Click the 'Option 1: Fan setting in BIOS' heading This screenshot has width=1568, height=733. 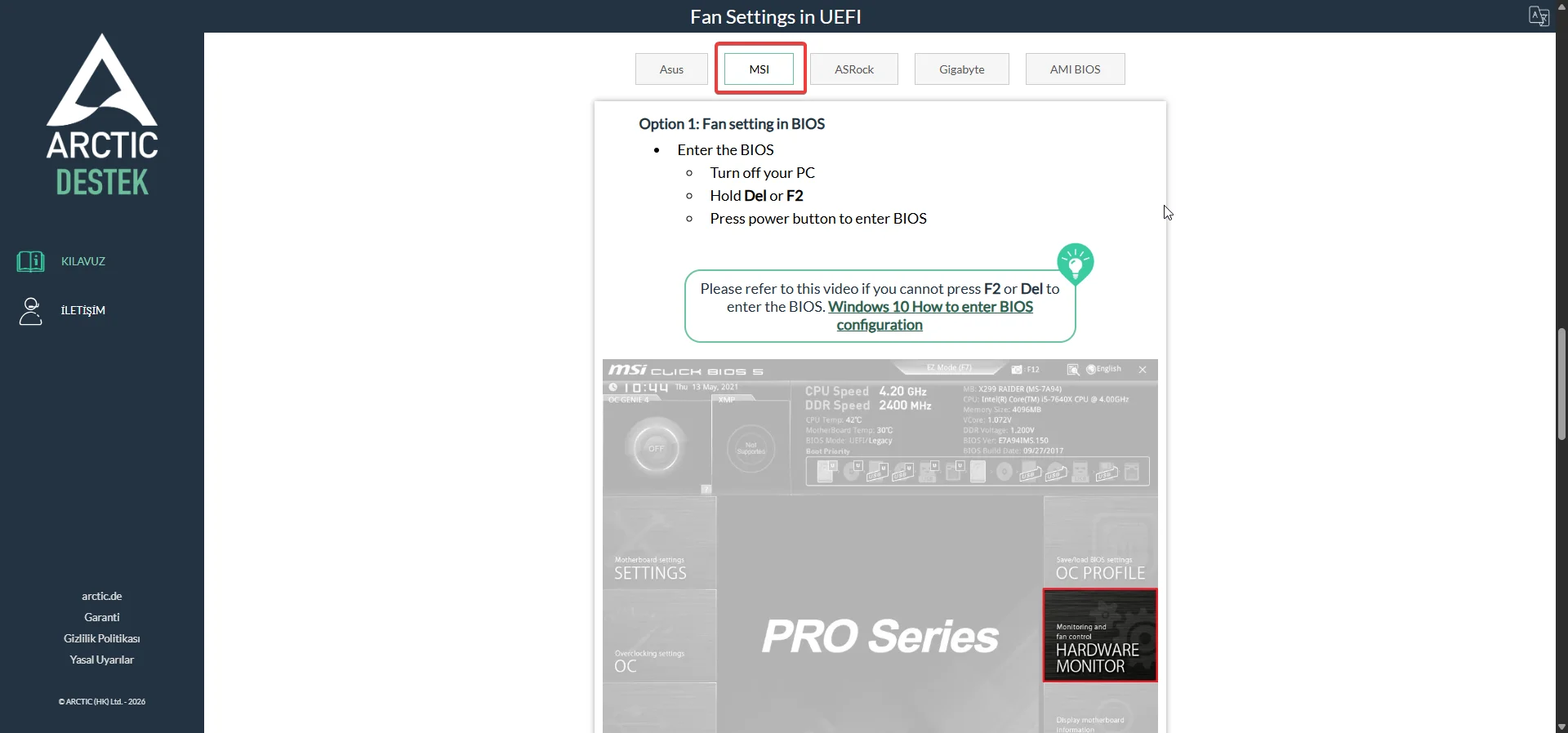pos(732,124)
